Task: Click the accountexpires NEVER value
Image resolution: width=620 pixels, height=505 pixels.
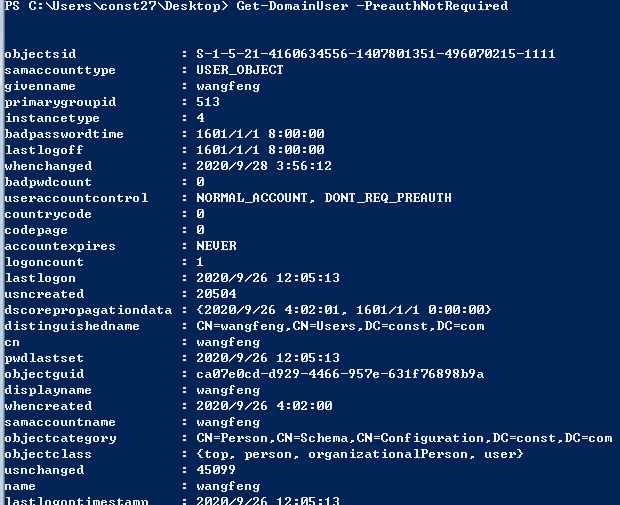Action: point(216,246)
